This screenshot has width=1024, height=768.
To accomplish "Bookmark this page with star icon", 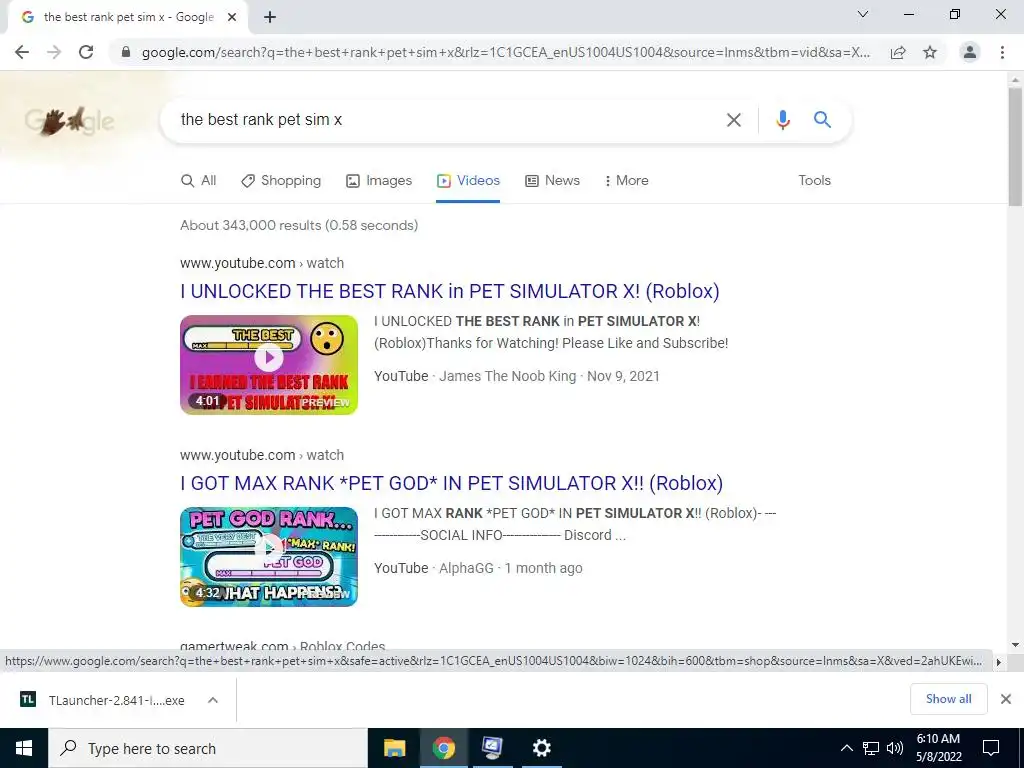I will pos(930,52).
